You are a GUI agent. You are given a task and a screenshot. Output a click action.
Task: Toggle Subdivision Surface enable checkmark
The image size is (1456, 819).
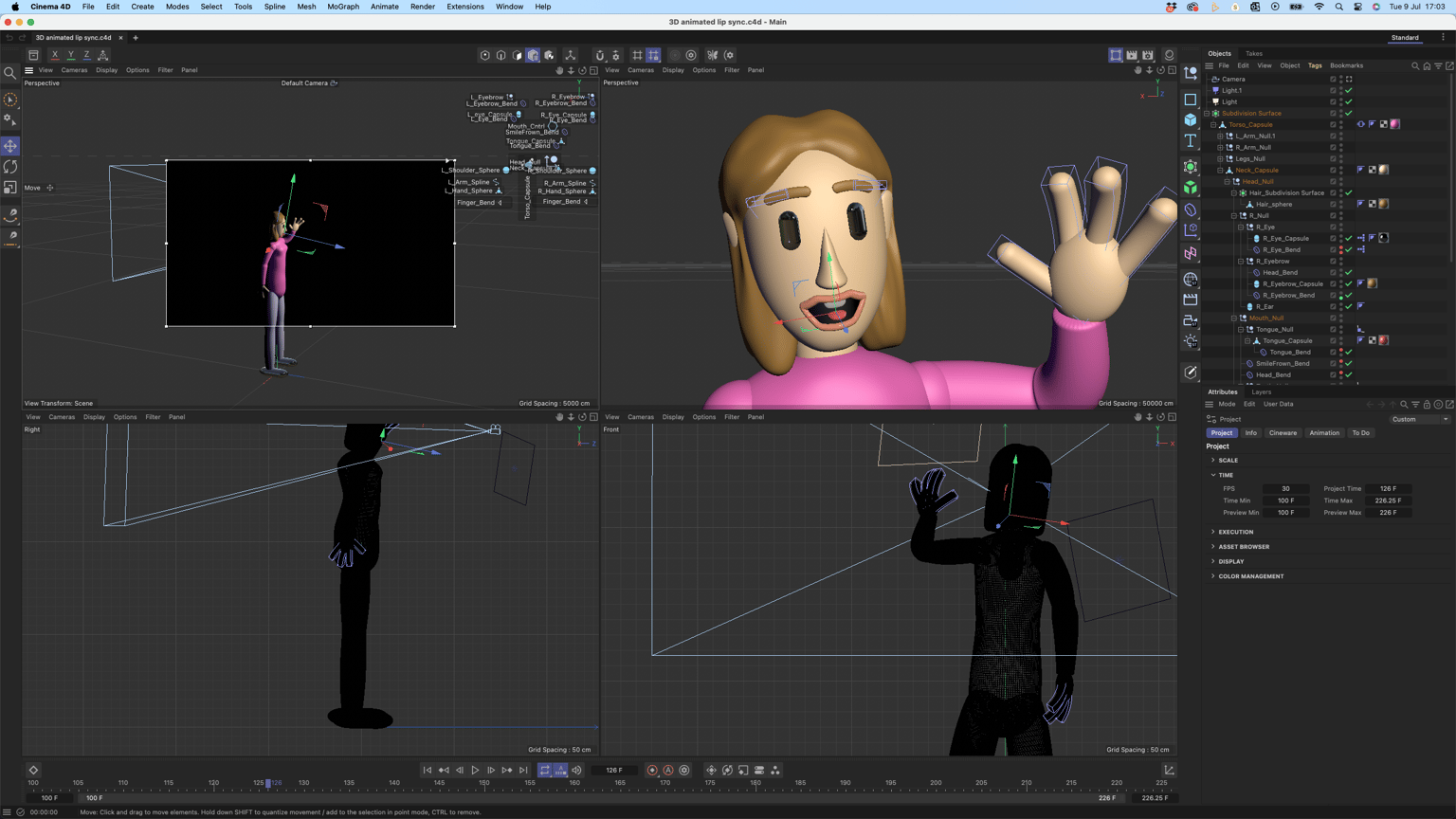(x=1349, y=113)
